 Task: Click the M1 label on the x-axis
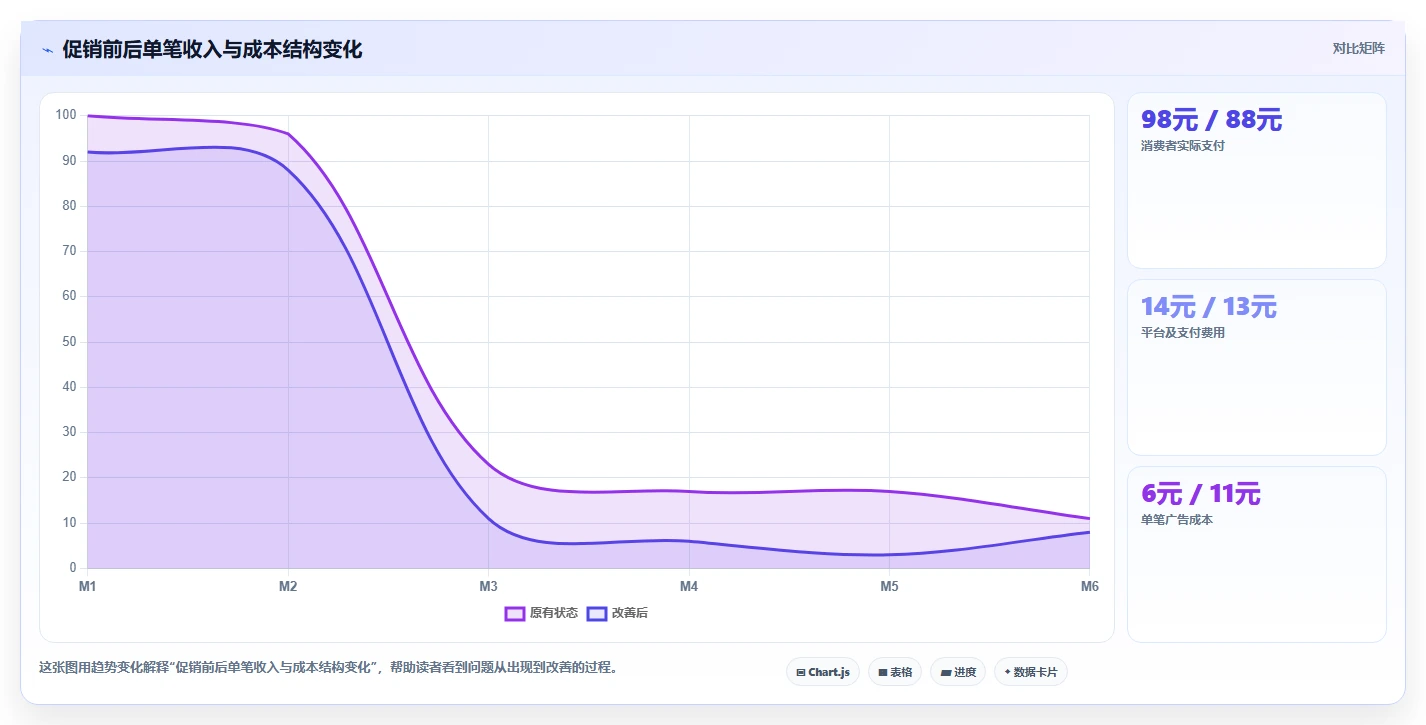click(x=87, y=586)
